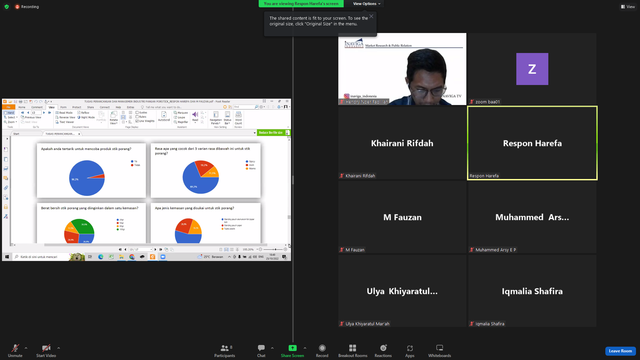
Task: Click the Status Bar ribbon button
Action: click(227, 118)
